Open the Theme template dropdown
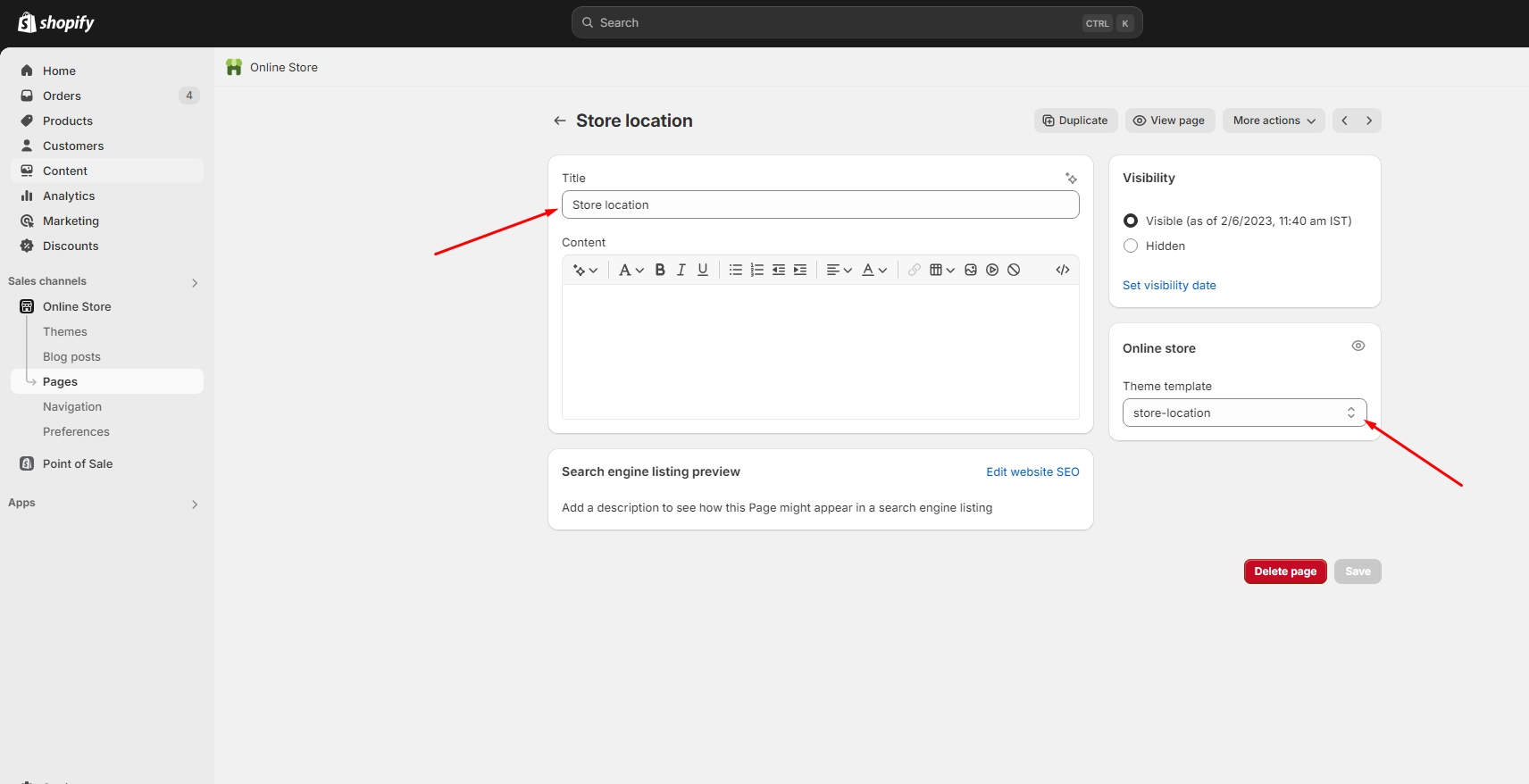This screenshot has height=784, width=1529. (x=1244, y=413)
